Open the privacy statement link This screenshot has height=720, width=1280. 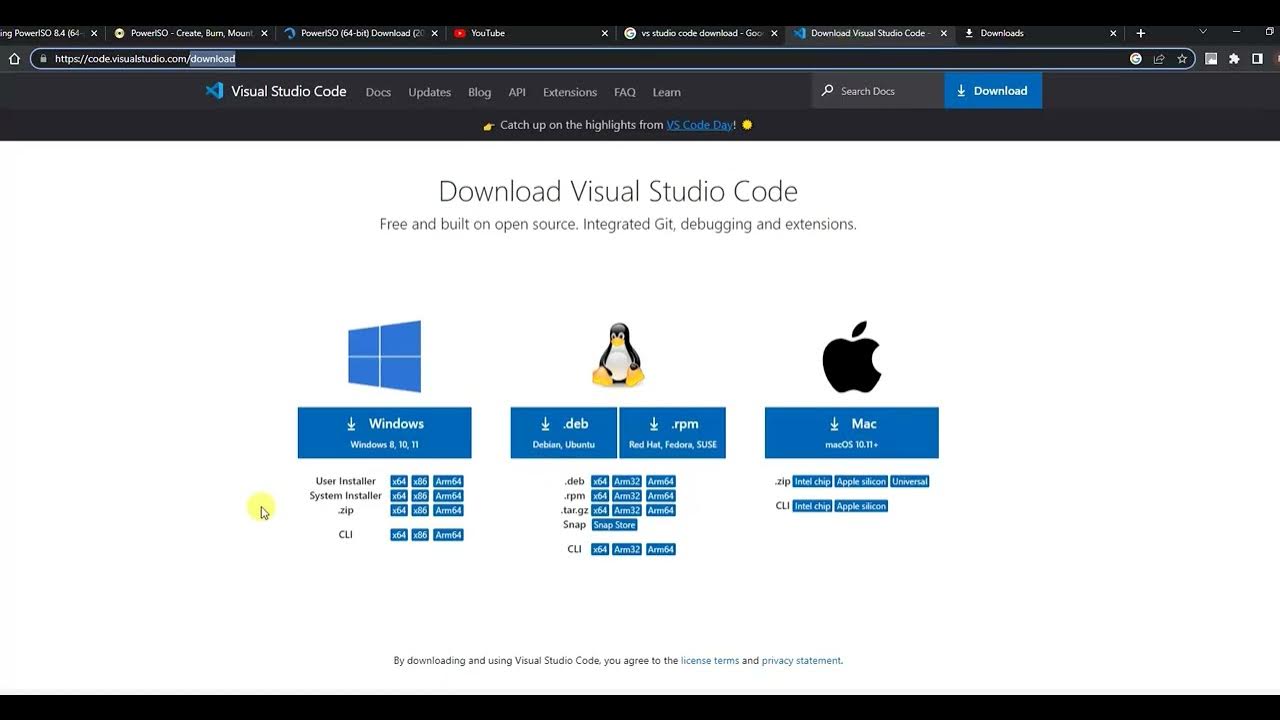(x=801, y=661)
